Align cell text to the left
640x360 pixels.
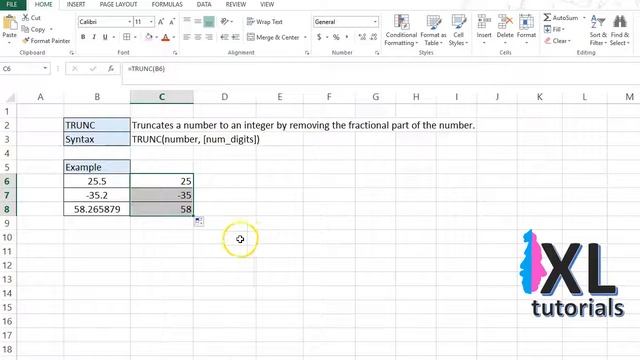(187, 37)
